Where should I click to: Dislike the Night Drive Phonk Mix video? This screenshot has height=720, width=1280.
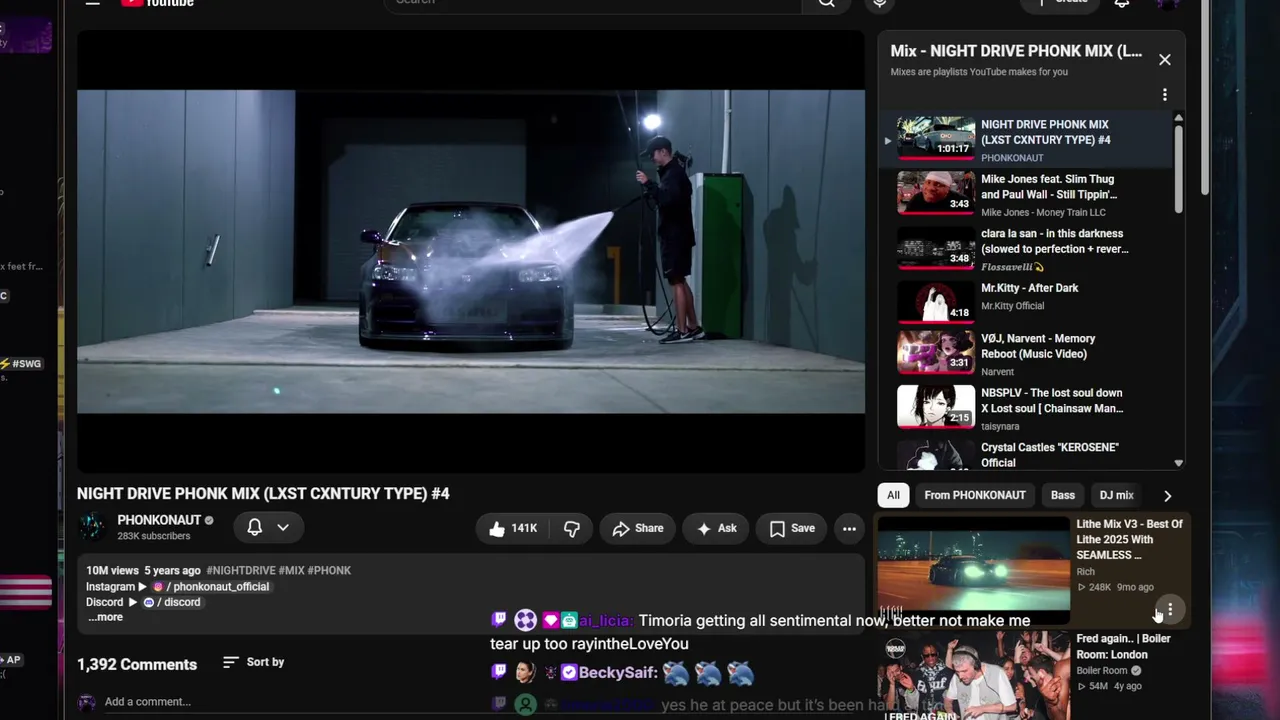click(572, 529)
